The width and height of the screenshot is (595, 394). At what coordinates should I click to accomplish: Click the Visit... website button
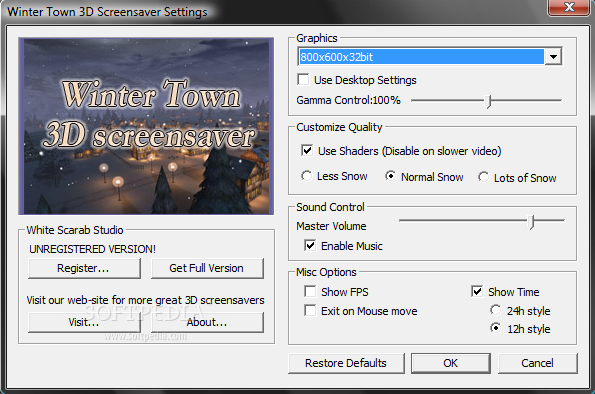84,322
